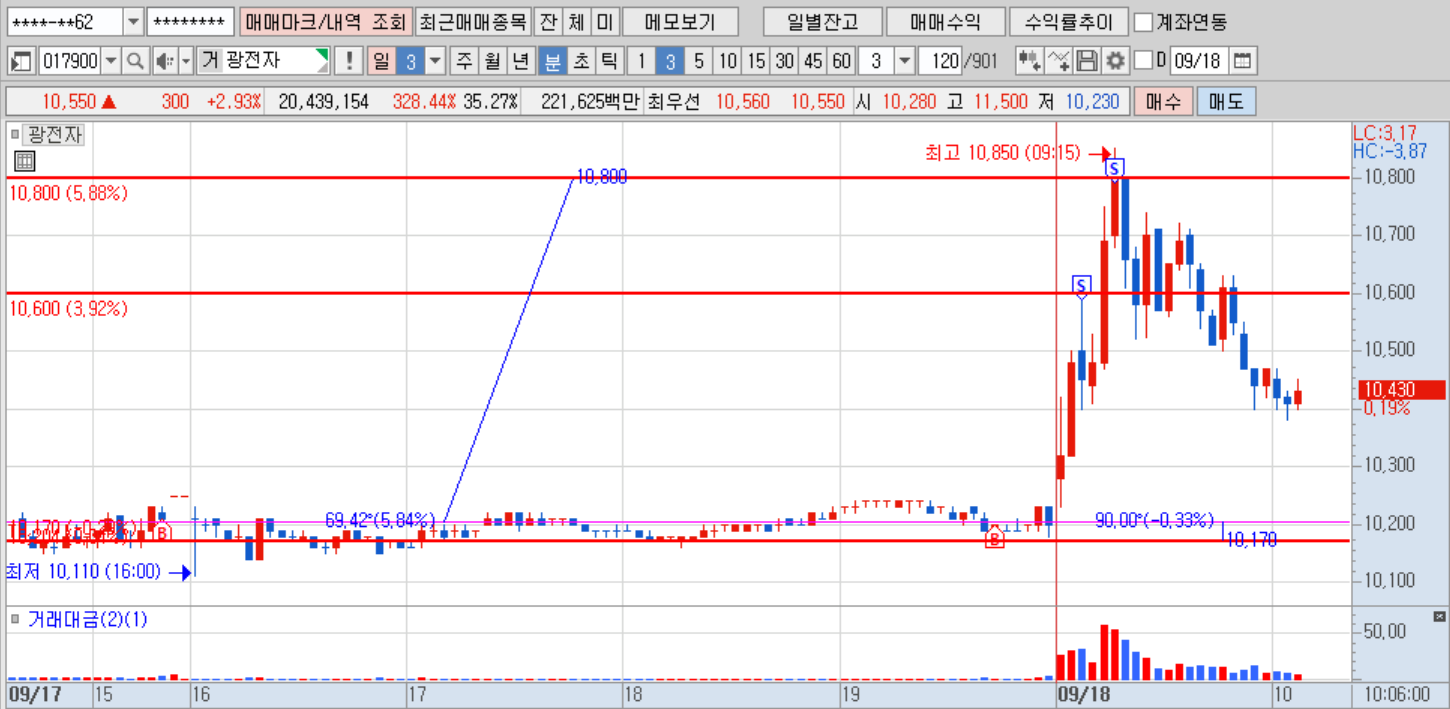Select the 일 daily period toggle

point(381,61)
